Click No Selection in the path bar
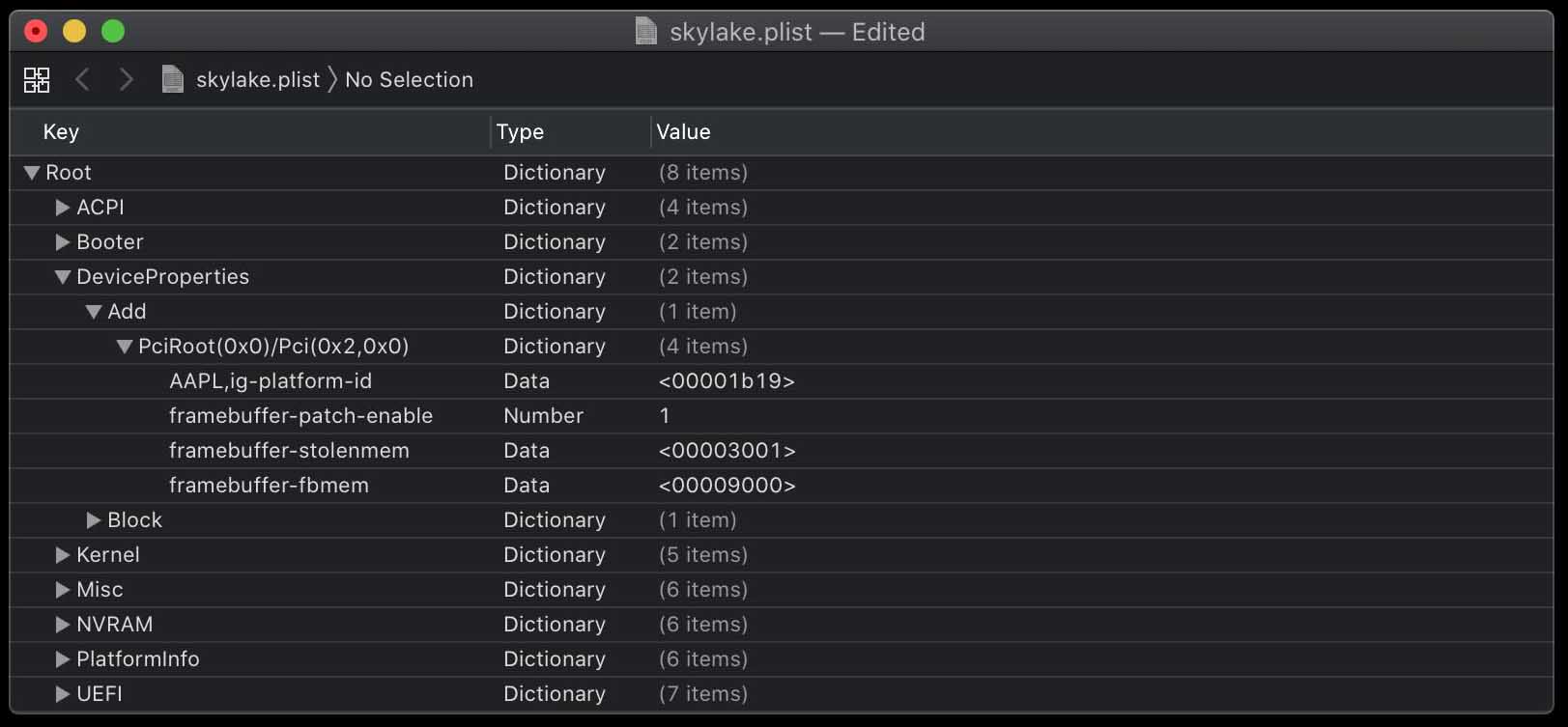The image size is (1568, 727). coord(410,80)
